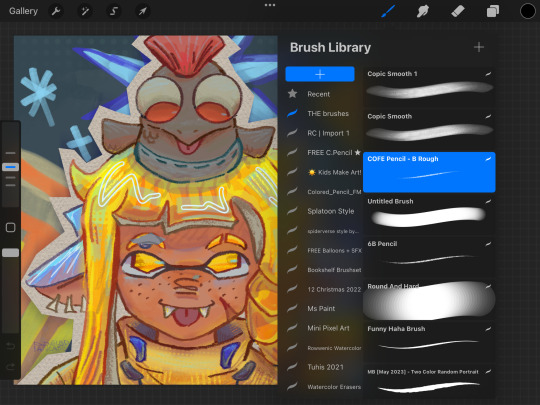
Task: Adjust the brush opacity slider handle
Action: (x=10, y=253)
